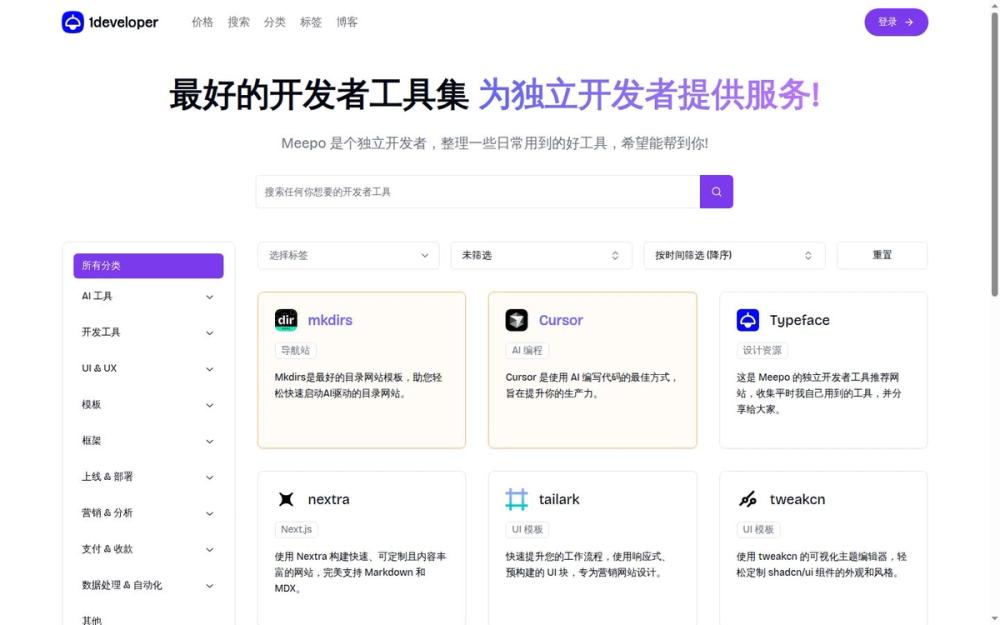
Task: Open the Typeface title link
Action: (x=800, y=320)
